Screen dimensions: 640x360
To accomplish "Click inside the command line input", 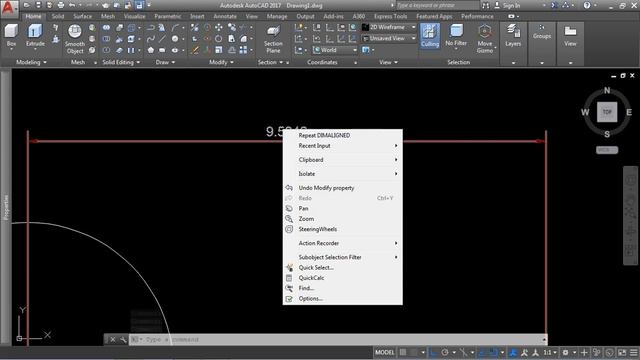I will pos(339,340).
